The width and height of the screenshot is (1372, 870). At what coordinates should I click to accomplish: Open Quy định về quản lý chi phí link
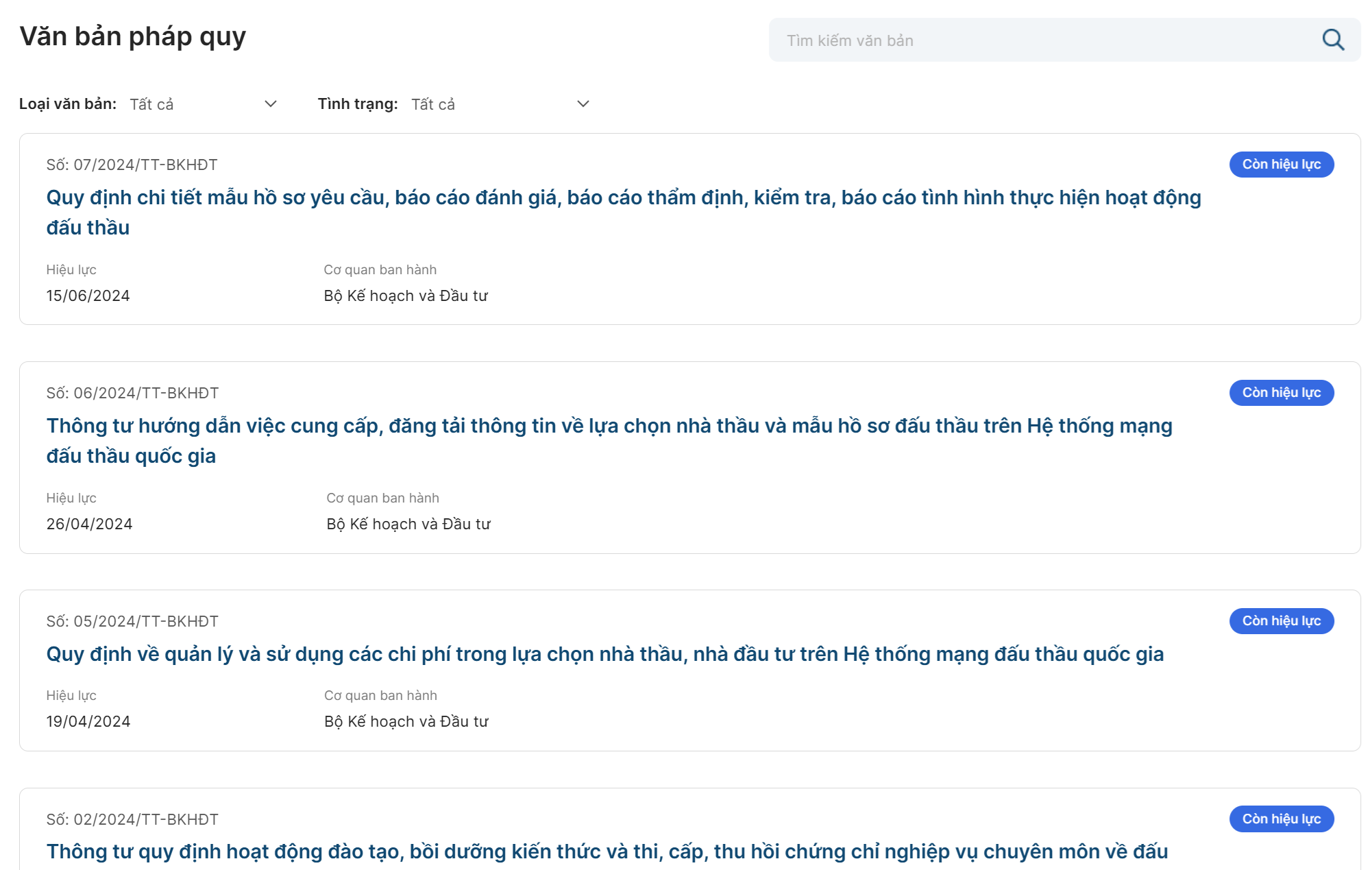[x=604, y=654]
